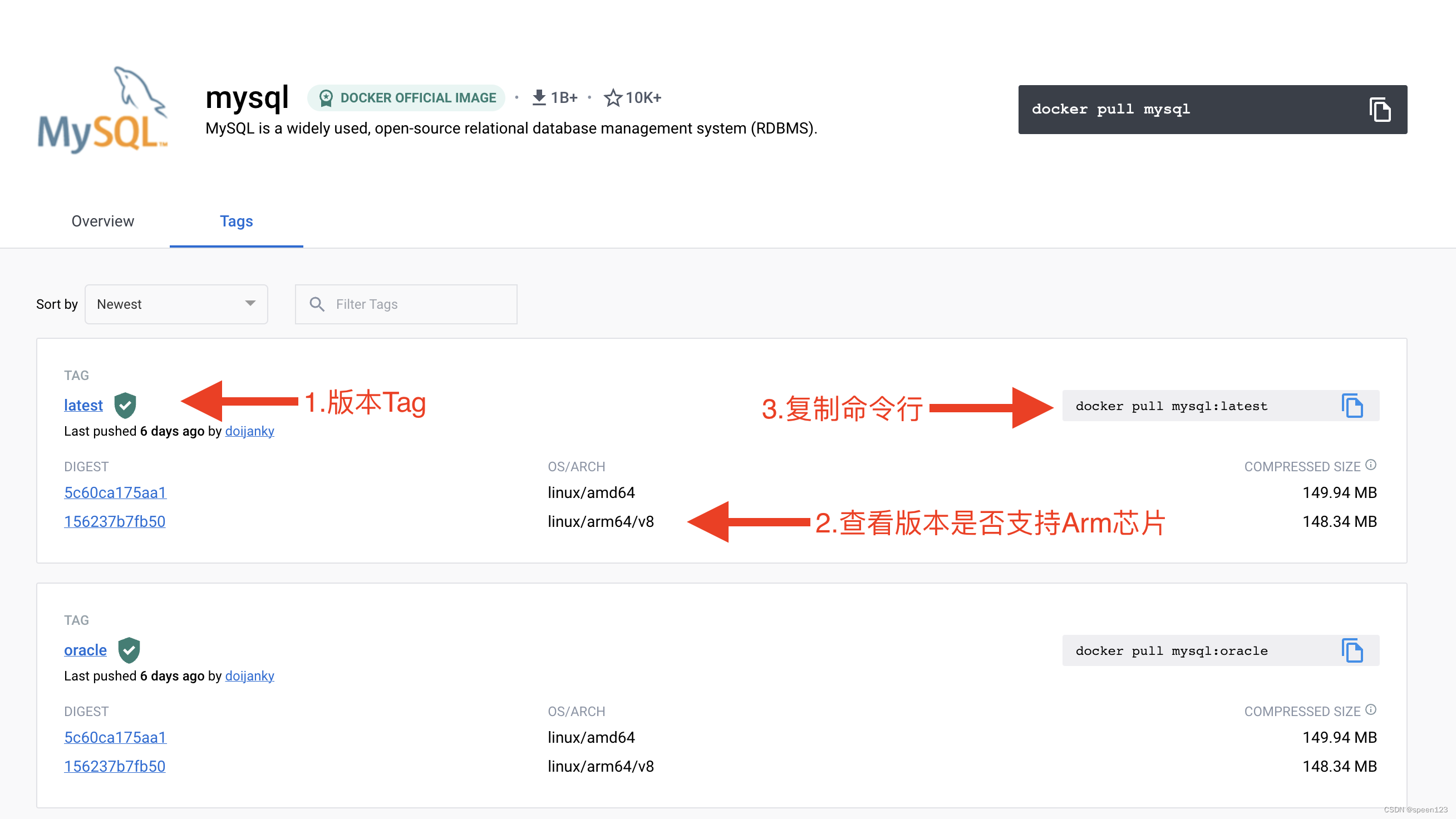1456x819 pixels.
Task: Click the latest tag version link
Action: [83, 404]
